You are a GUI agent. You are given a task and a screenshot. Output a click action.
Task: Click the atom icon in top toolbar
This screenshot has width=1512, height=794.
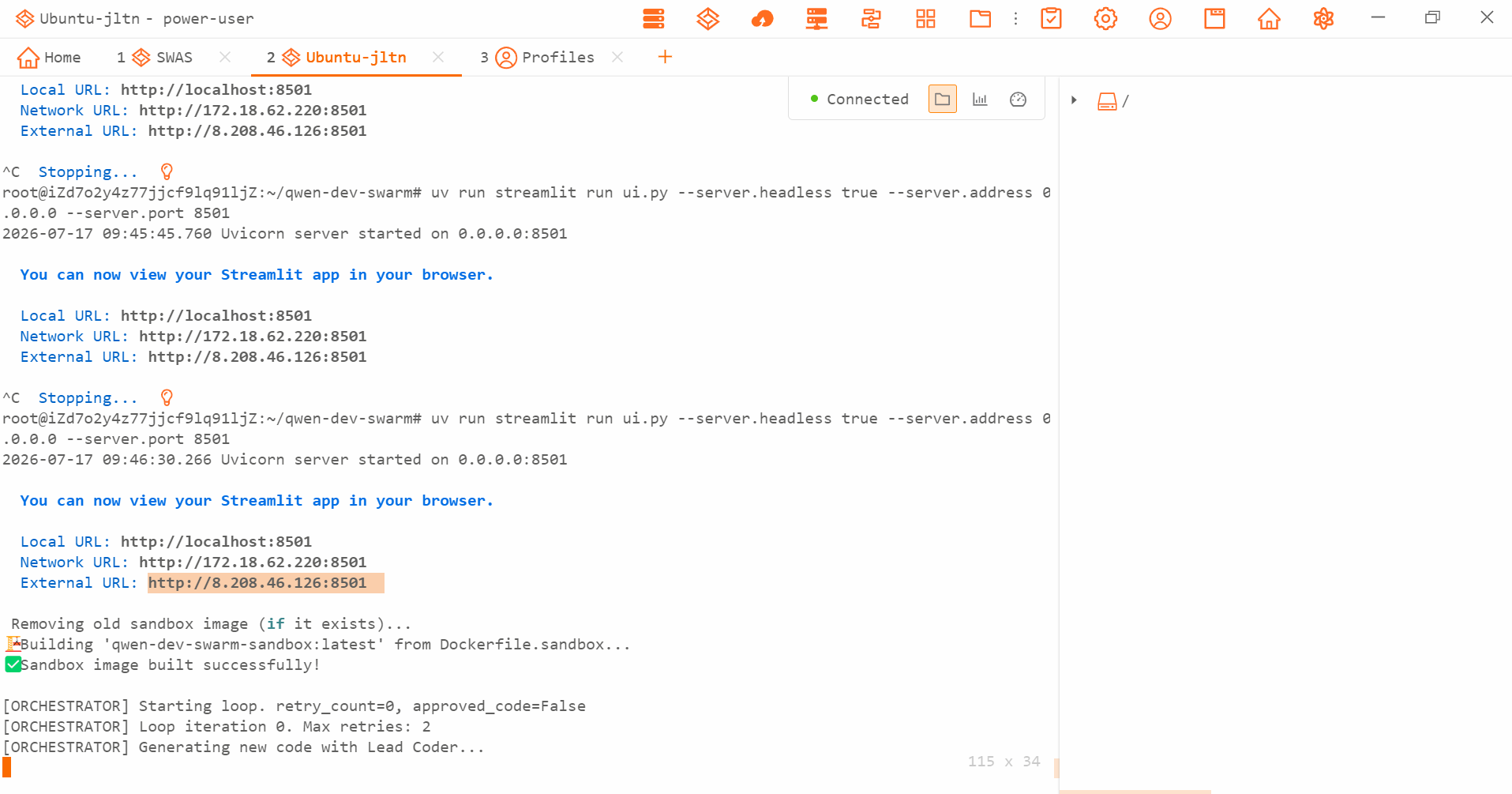point(1323,18)
